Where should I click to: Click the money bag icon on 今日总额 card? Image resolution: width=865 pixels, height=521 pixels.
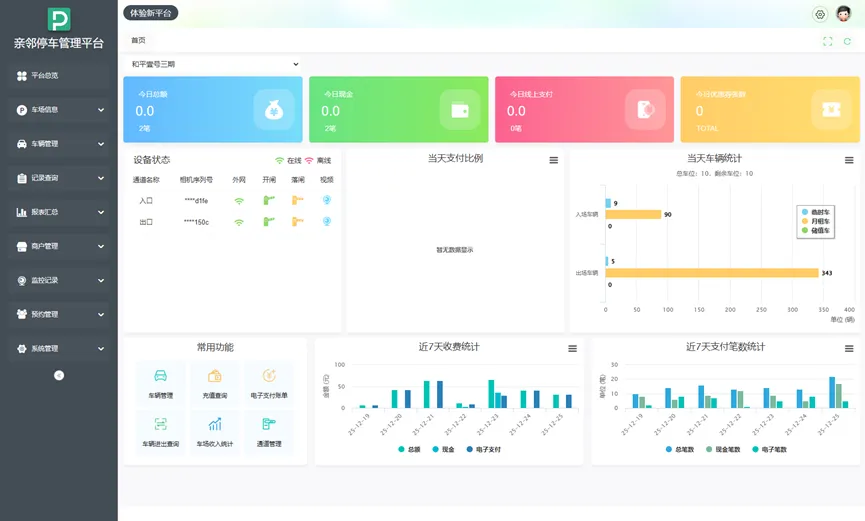274,110
